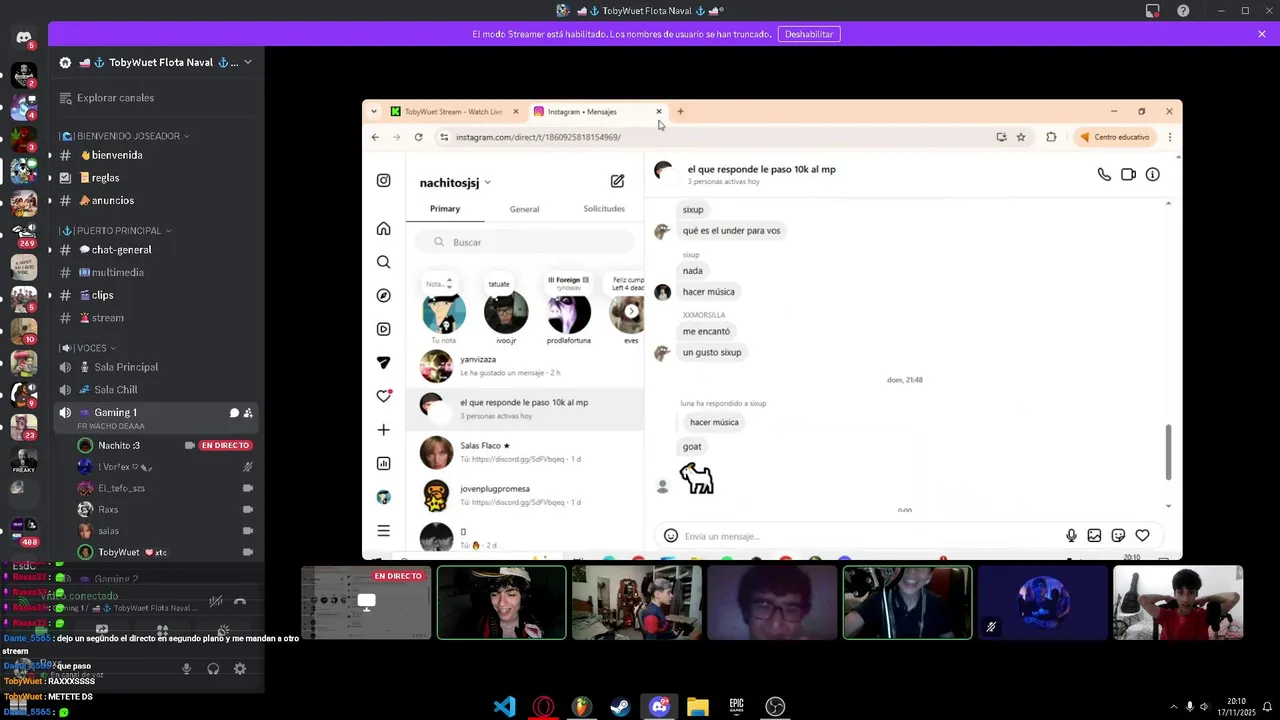This screenshot has height=720, width=1280.
Task: Open Instagram search icon in sidebar
Action: click(383, 262)
